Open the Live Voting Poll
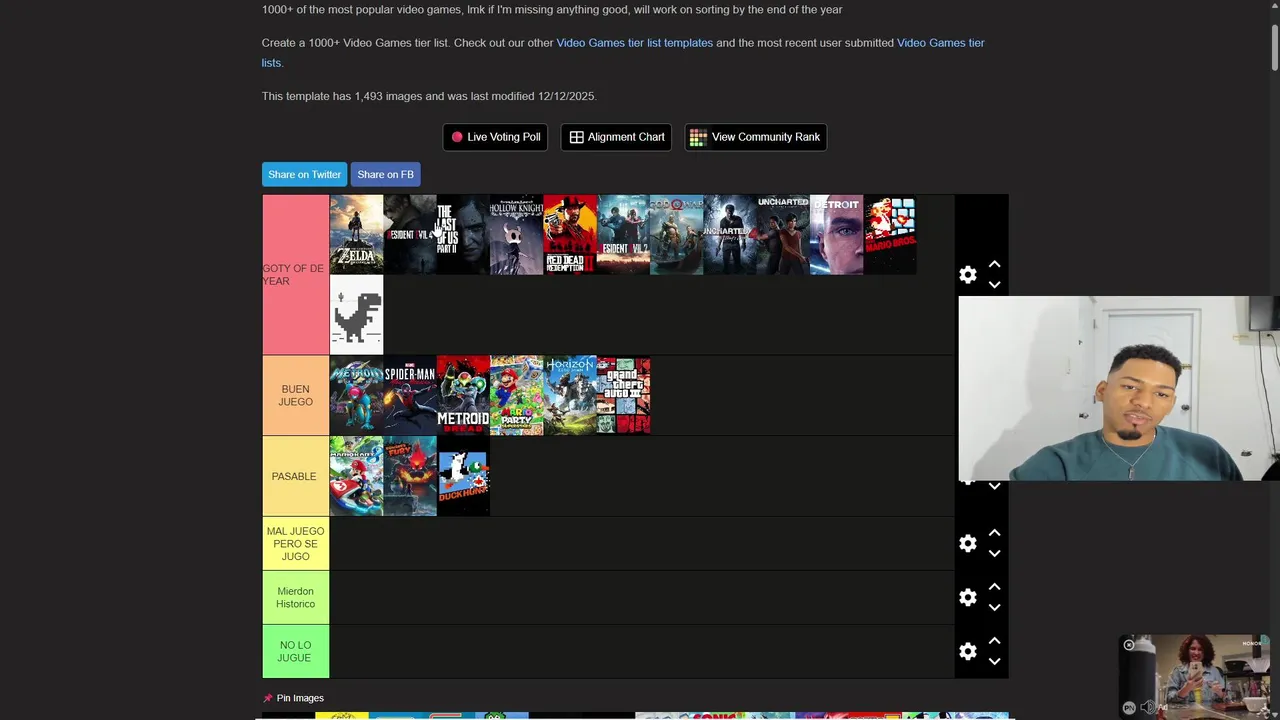Viewport: 1280px width, 720px height. coord(495,137)
